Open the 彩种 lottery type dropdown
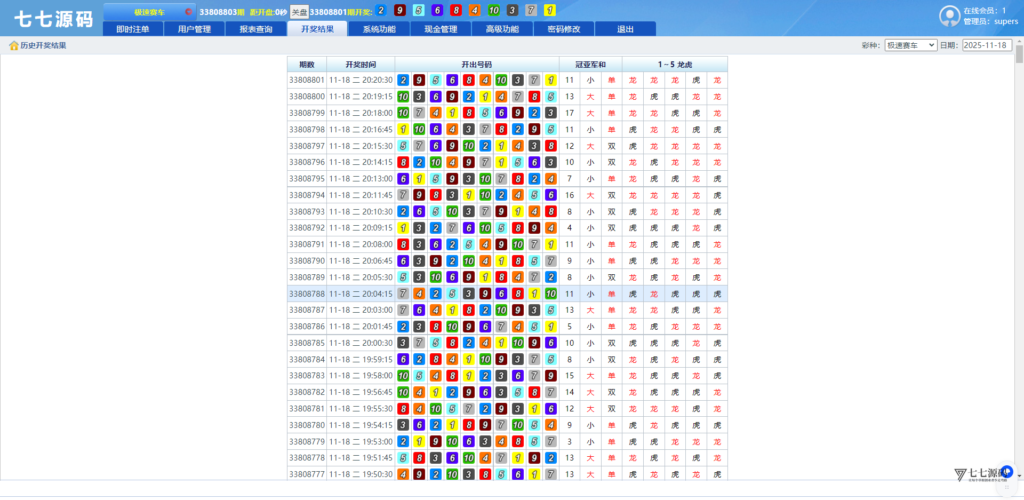The width and height of the screenshot is (1024, 500). 910,45
